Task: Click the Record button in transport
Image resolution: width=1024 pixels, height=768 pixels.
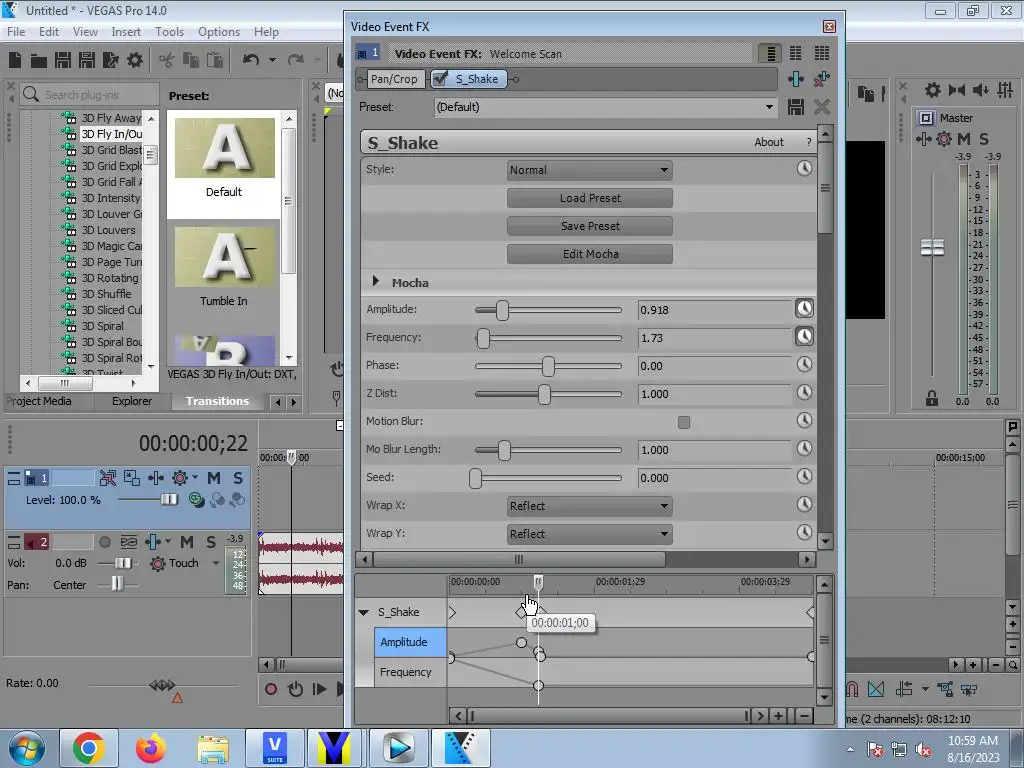Action: (x=270, y=689)
